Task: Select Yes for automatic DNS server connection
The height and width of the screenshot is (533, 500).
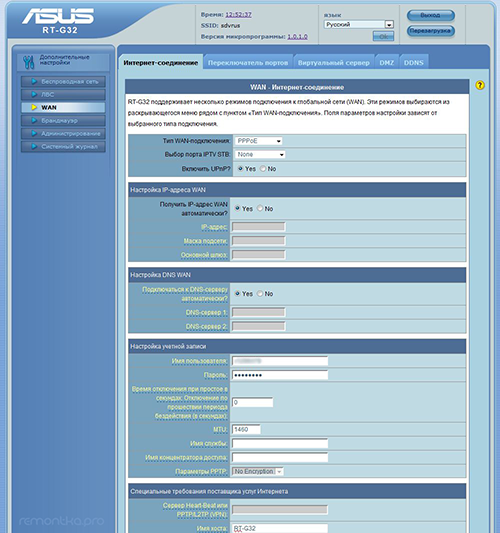Action: (237, 293)
